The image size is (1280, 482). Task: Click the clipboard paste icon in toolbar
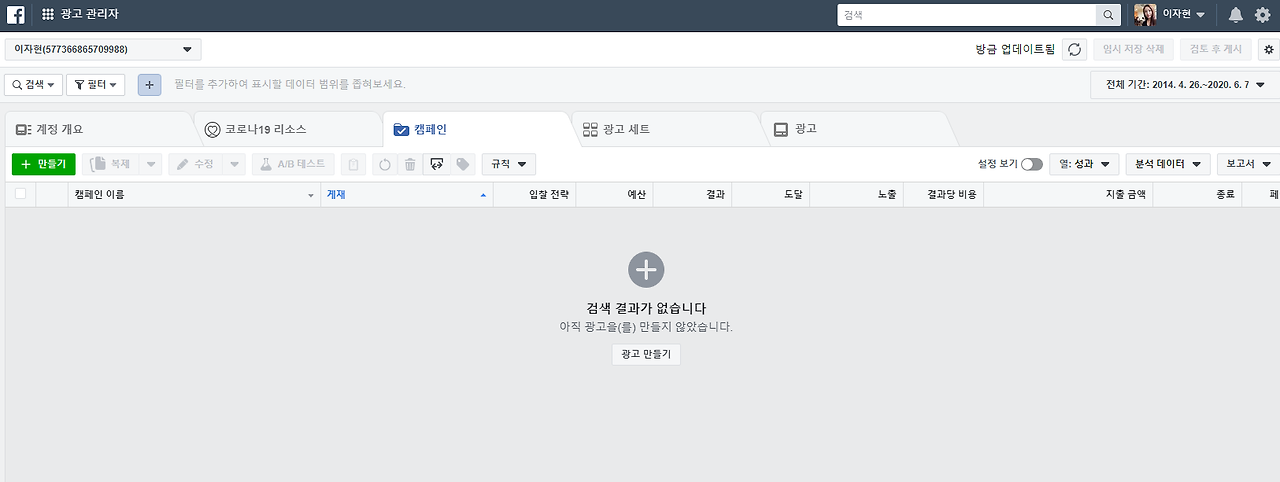353,164
